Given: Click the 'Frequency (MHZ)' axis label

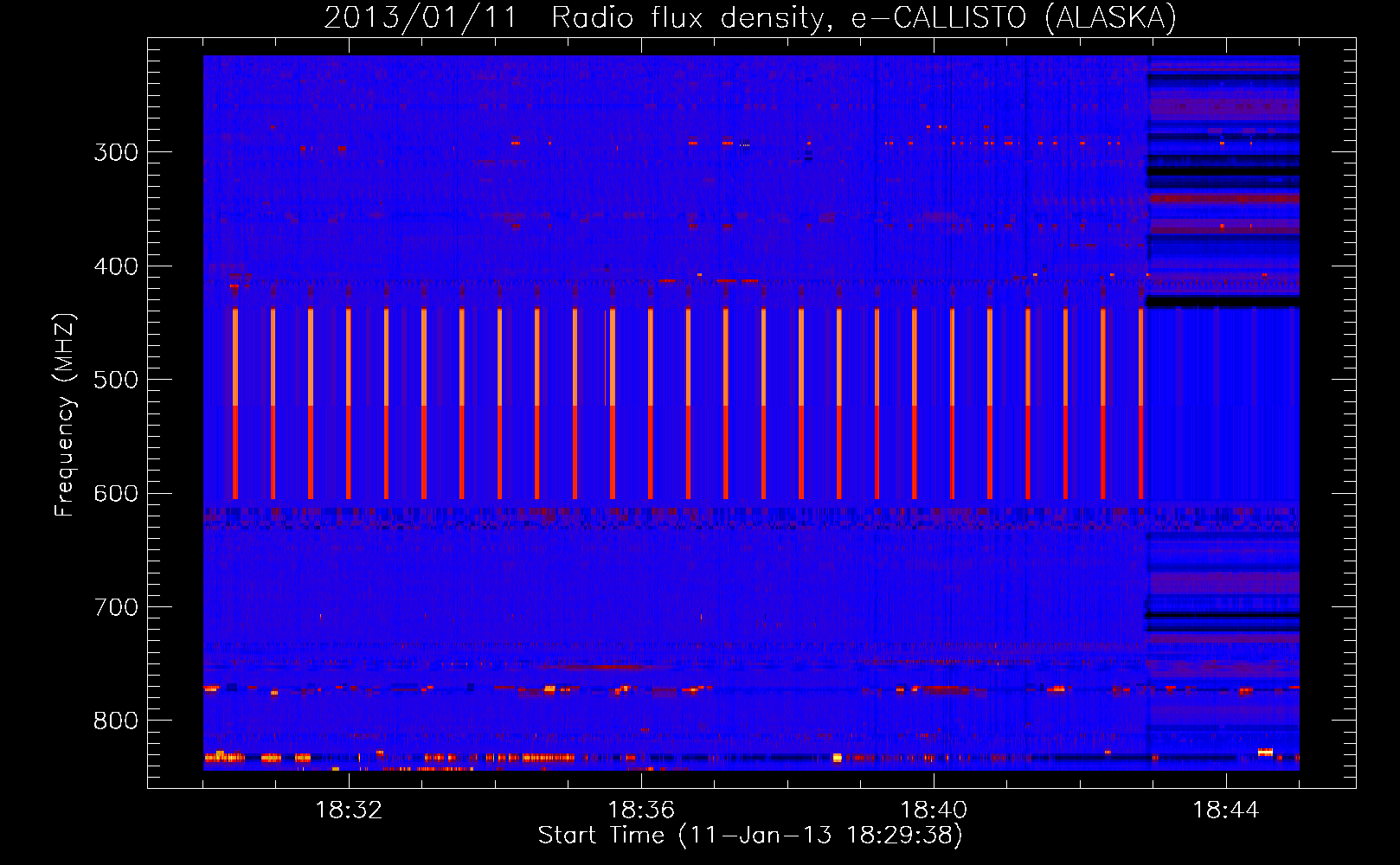Looking at the screenshot, I should tap(65, 415).
